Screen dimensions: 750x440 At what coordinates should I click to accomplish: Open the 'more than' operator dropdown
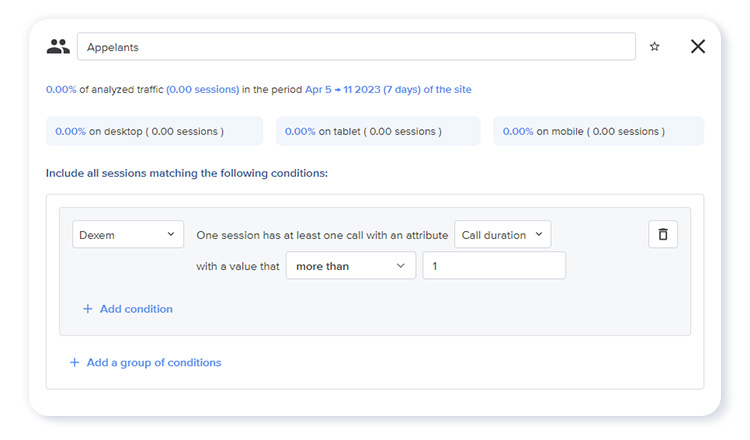[x=350, y=266]
